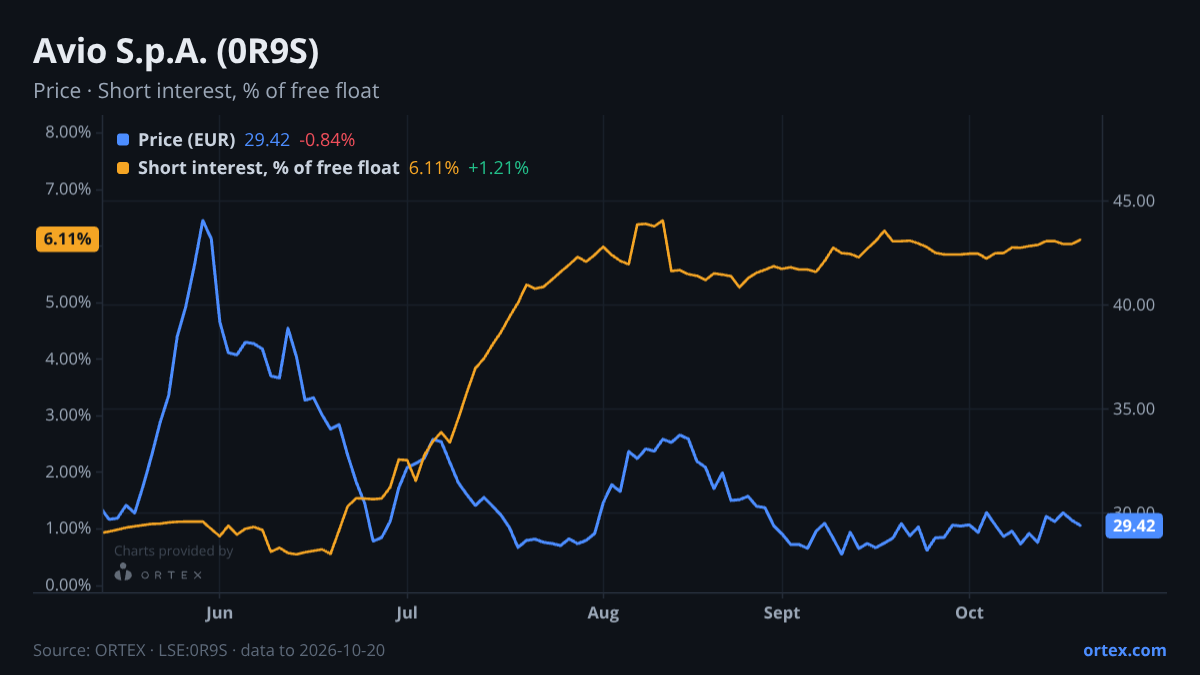Click the 6.11% short interest legend value

pos(434,168)
